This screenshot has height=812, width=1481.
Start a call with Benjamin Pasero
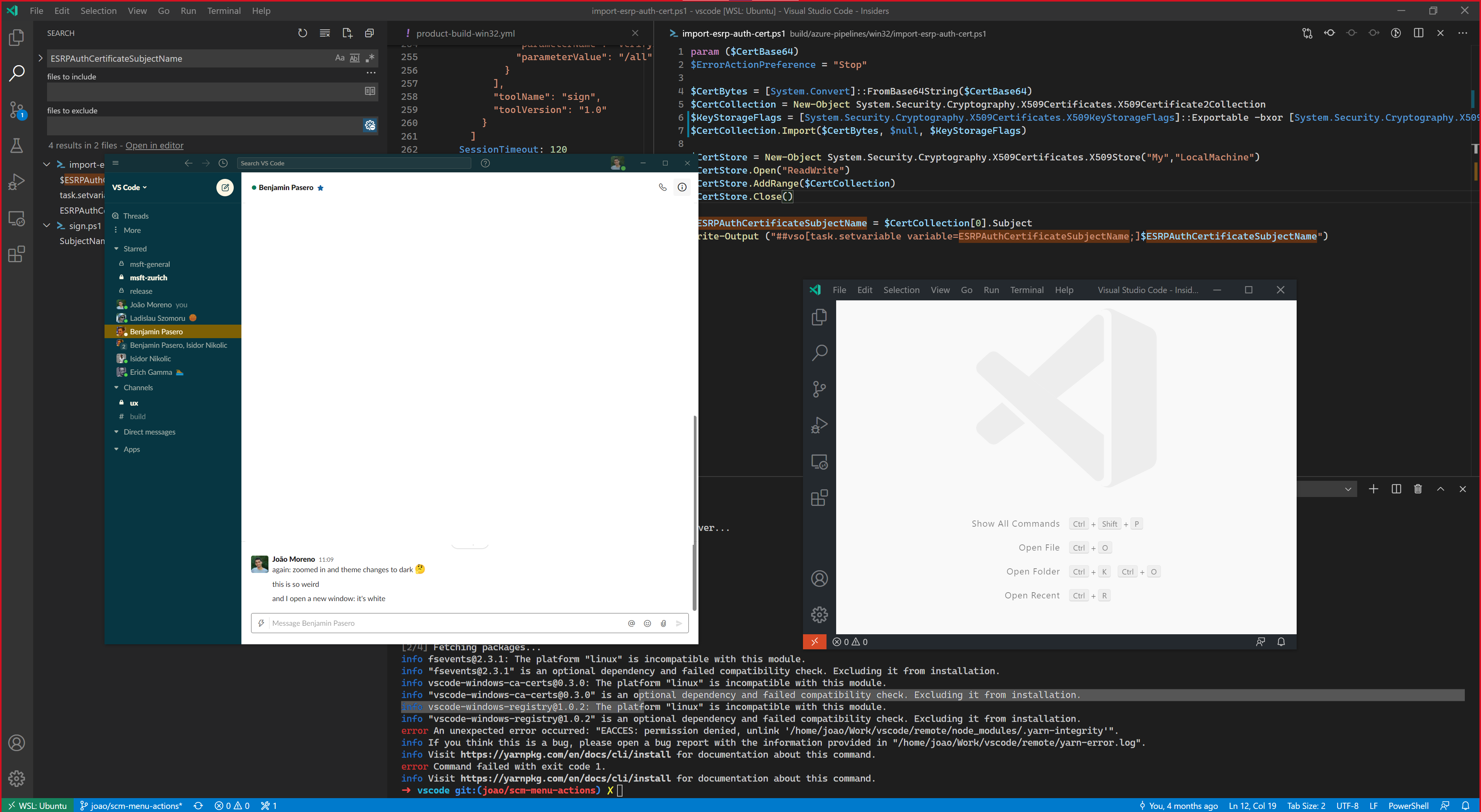point(663,187)
